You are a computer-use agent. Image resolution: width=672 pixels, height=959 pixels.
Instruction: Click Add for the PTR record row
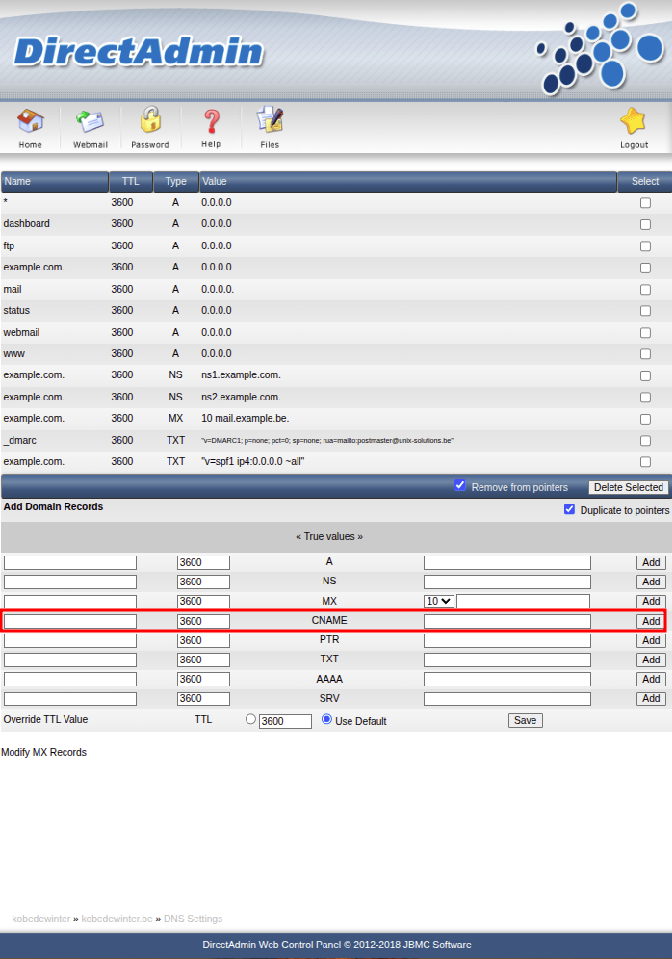pyautogui.click(x=651, y=640)
